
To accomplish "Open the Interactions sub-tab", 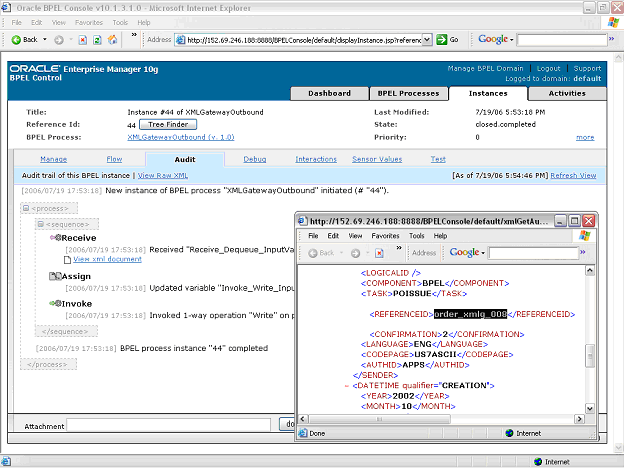I will tap(316, 159).
